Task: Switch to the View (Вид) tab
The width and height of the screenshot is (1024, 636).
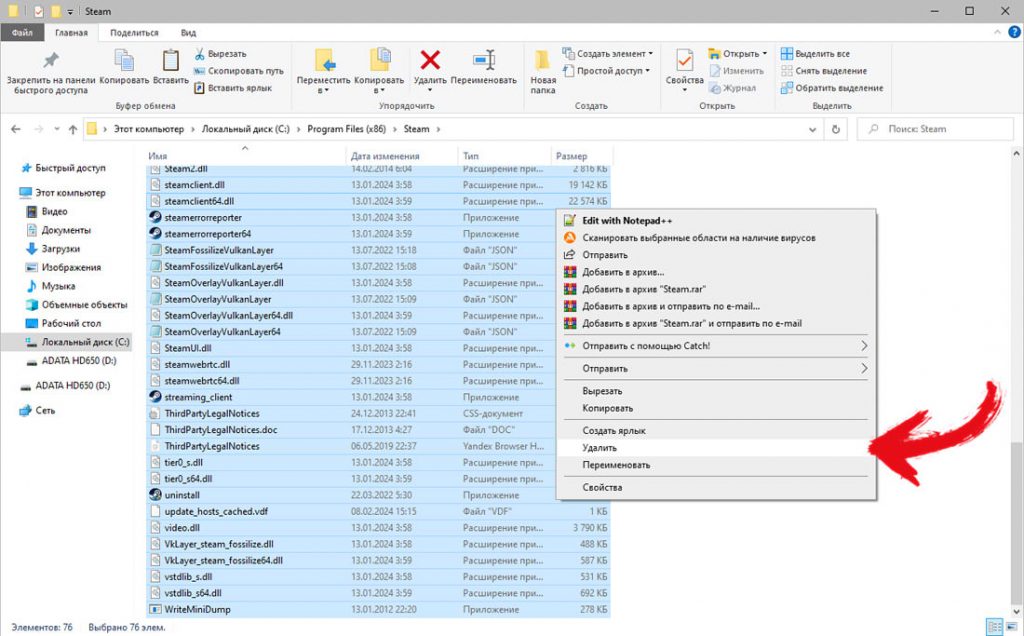Action: point(188,33)
